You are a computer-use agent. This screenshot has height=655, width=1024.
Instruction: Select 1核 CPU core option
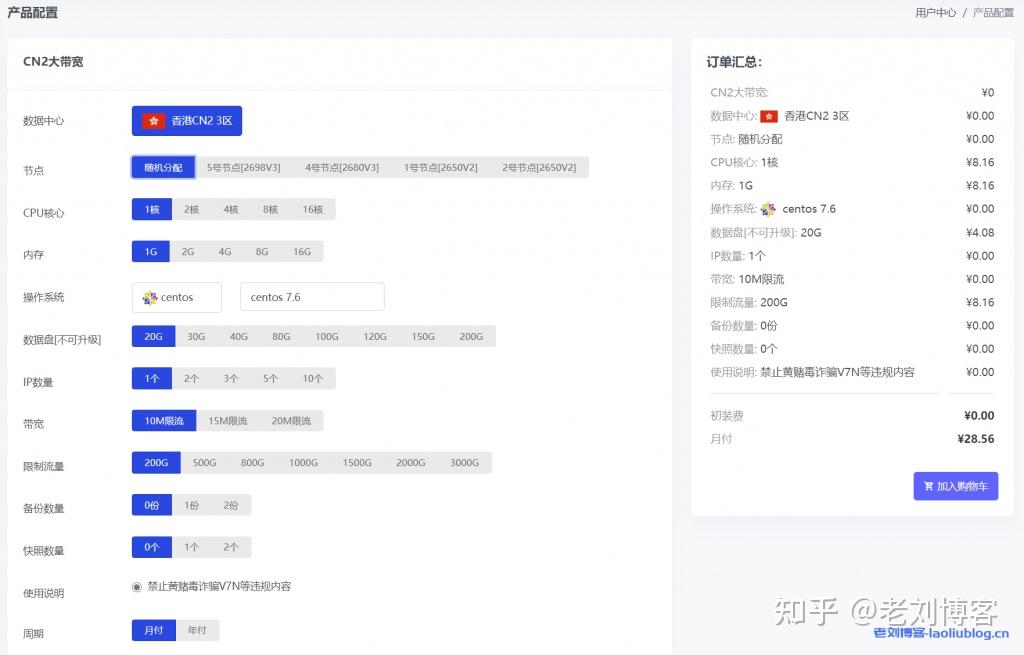click(x=152, y=210)
